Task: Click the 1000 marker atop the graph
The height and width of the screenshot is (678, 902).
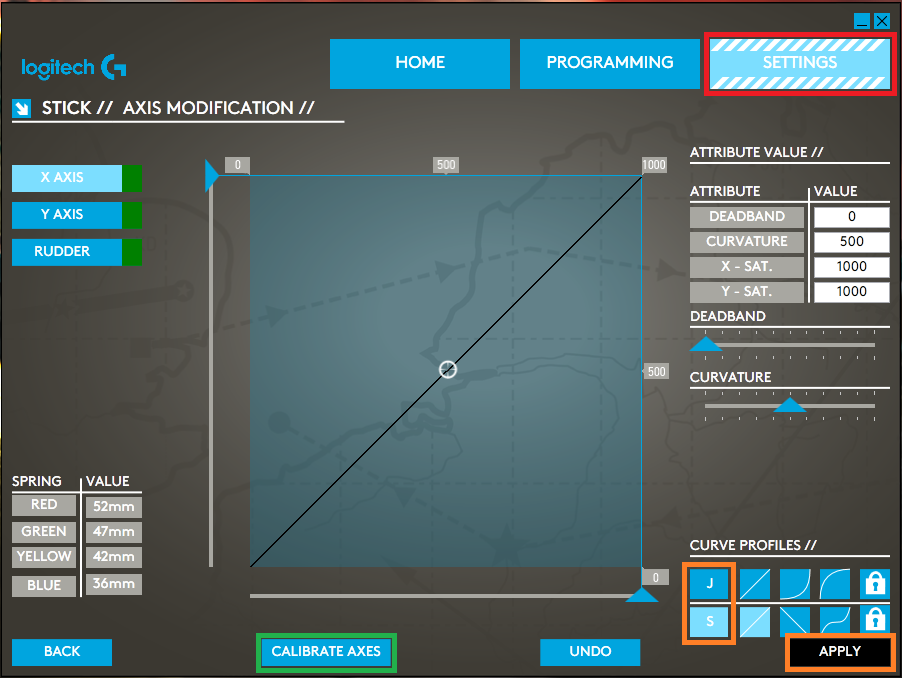Action: click(x=654, y=165)
